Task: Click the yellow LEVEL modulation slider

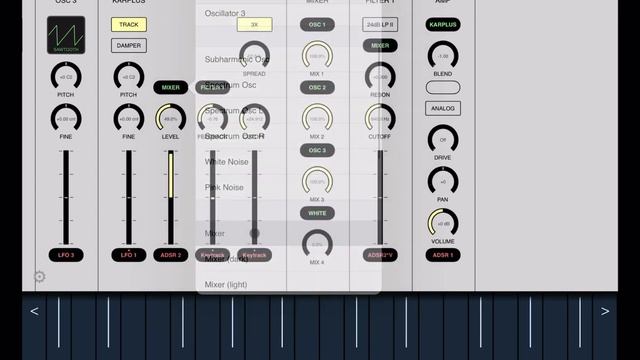Action: coord(171,197)
